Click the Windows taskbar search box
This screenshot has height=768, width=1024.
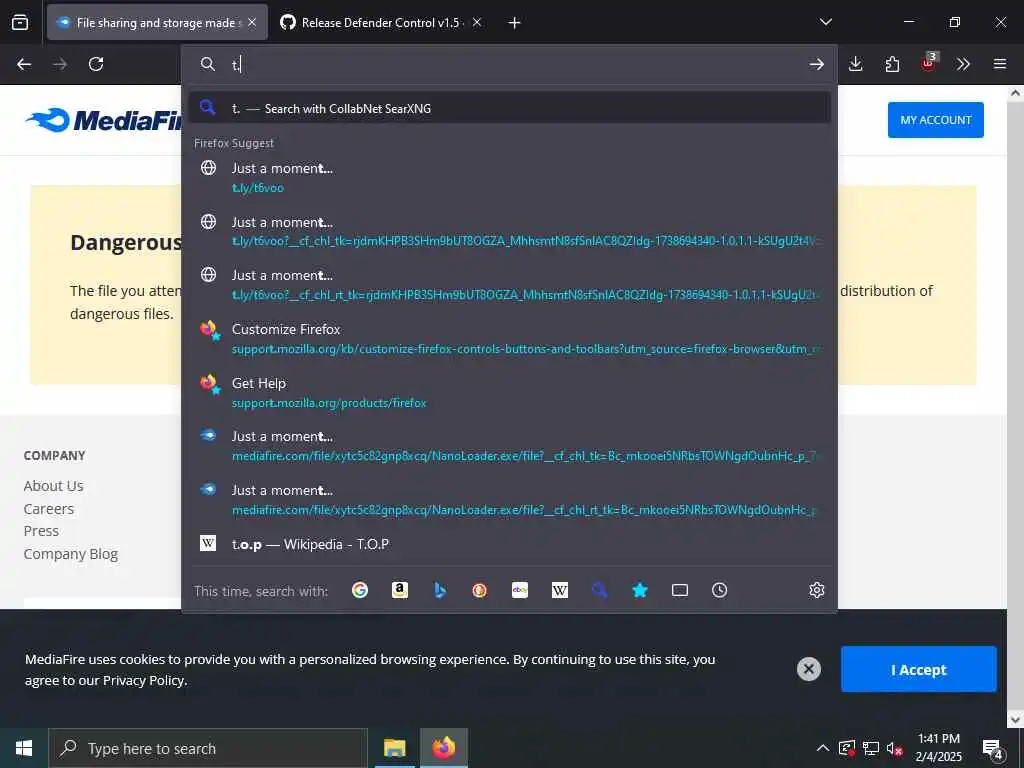(208, 748)
